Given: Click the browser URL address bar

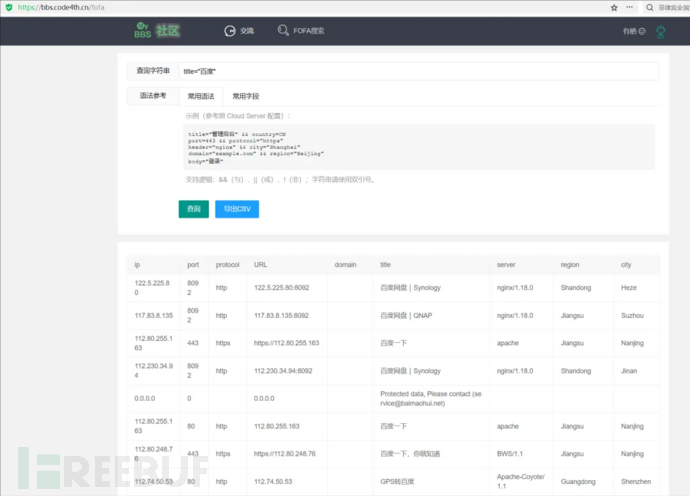Looking at the screenshot, I should [x=300, y=6].
